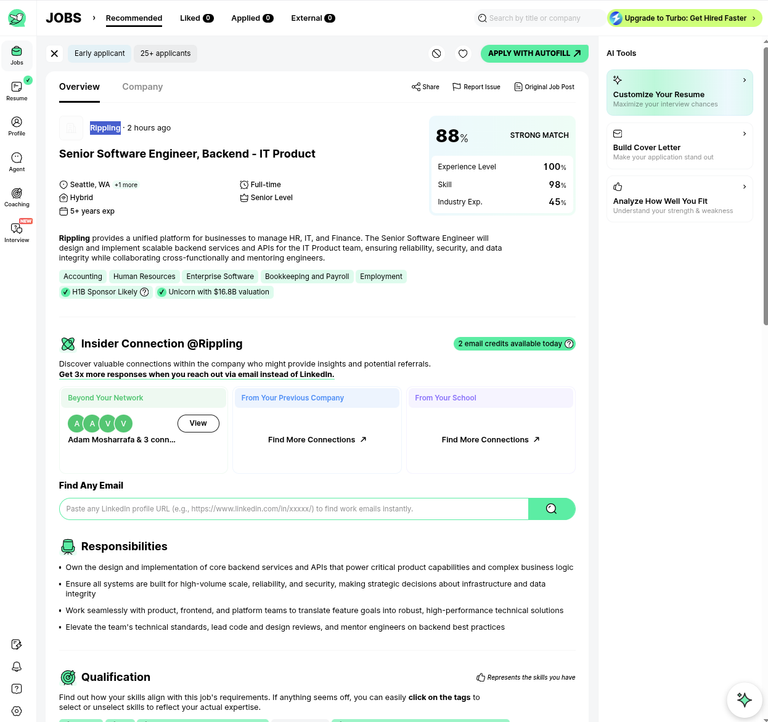Open the Recommended jobs tab
Image resolution: width=768 pixels, height=722 pixels.
coord(134,18)
